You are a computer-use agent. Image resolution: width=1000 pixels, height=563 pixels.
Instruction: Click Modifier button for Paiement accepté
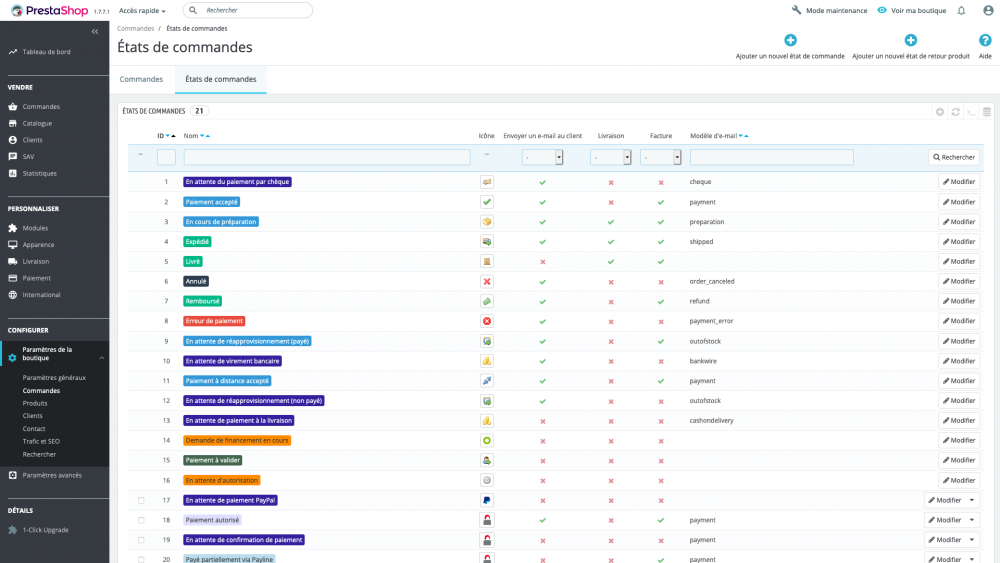[958, 202]
